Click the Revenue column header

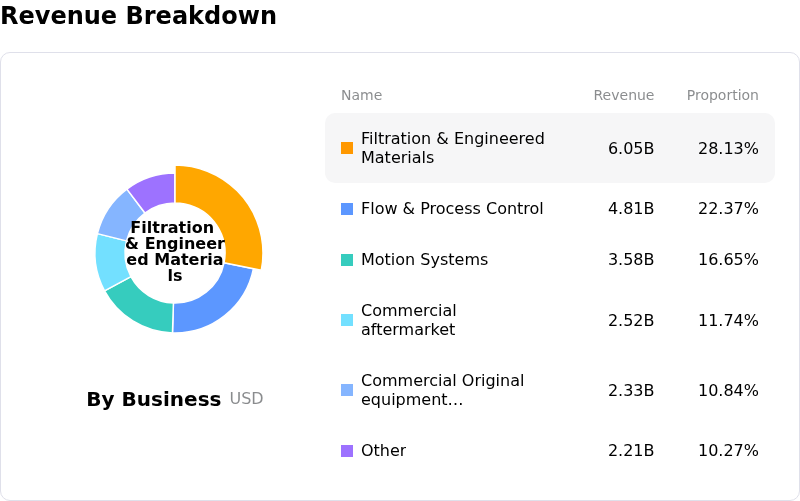(x=623, y=95)
